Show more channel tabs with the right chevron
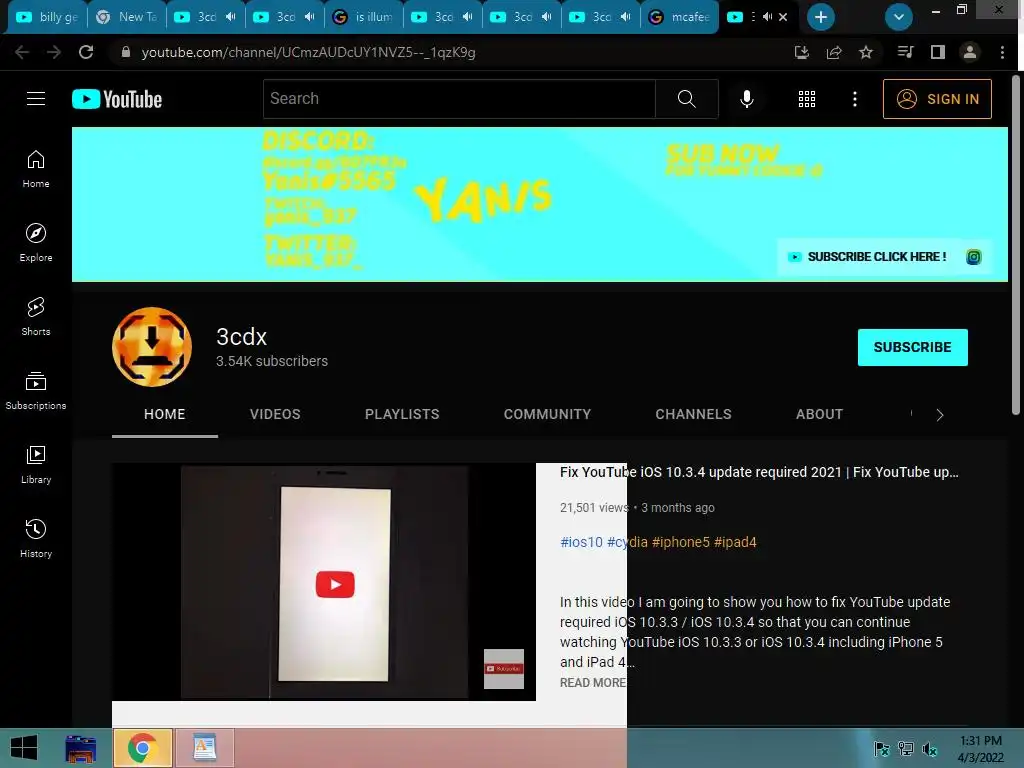This screenshot has width=1024, height=768. [940, 415]
